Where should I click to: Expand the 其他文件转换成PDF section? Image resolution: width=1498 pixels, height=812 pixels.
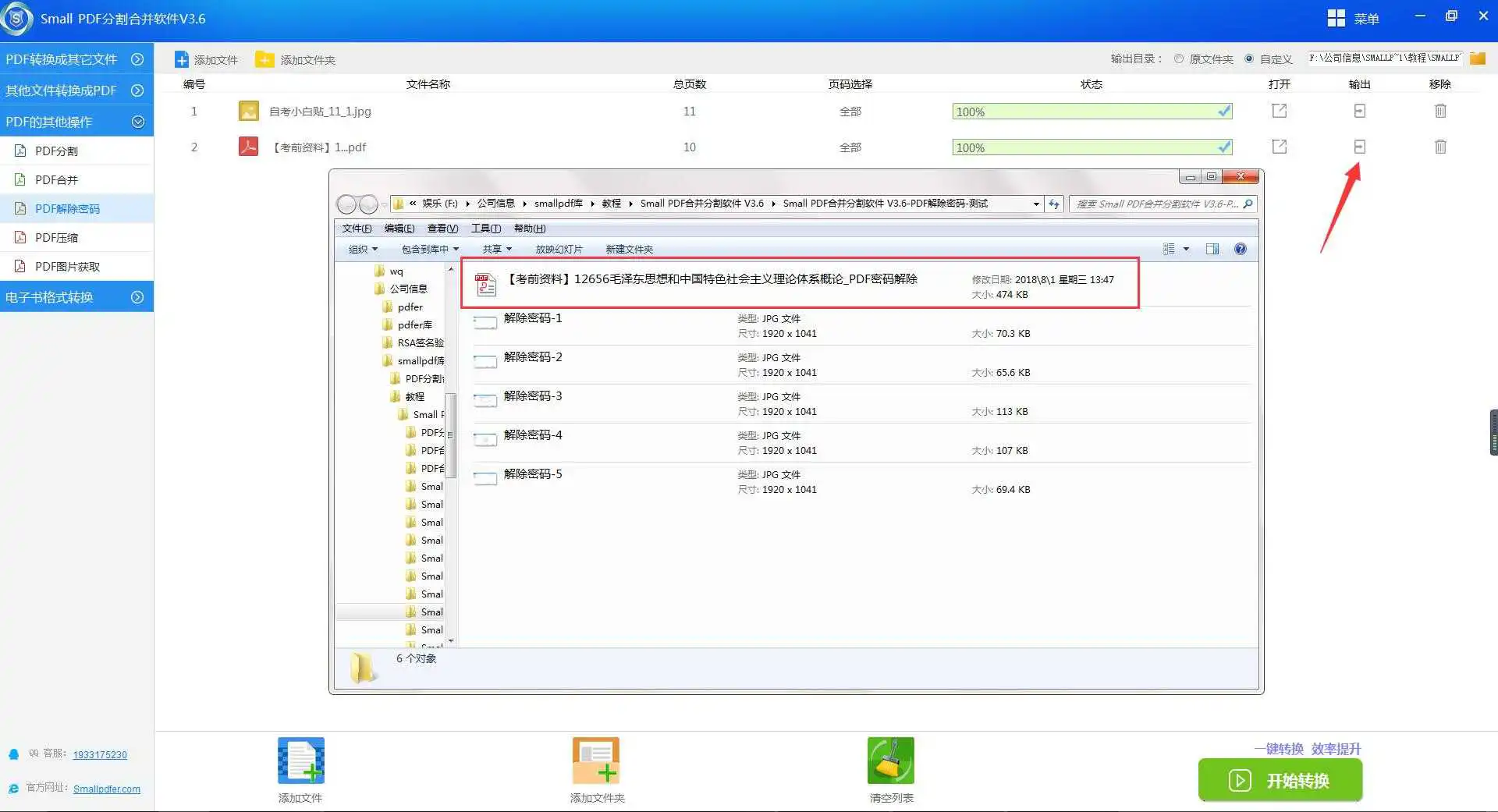pos(76,90)
